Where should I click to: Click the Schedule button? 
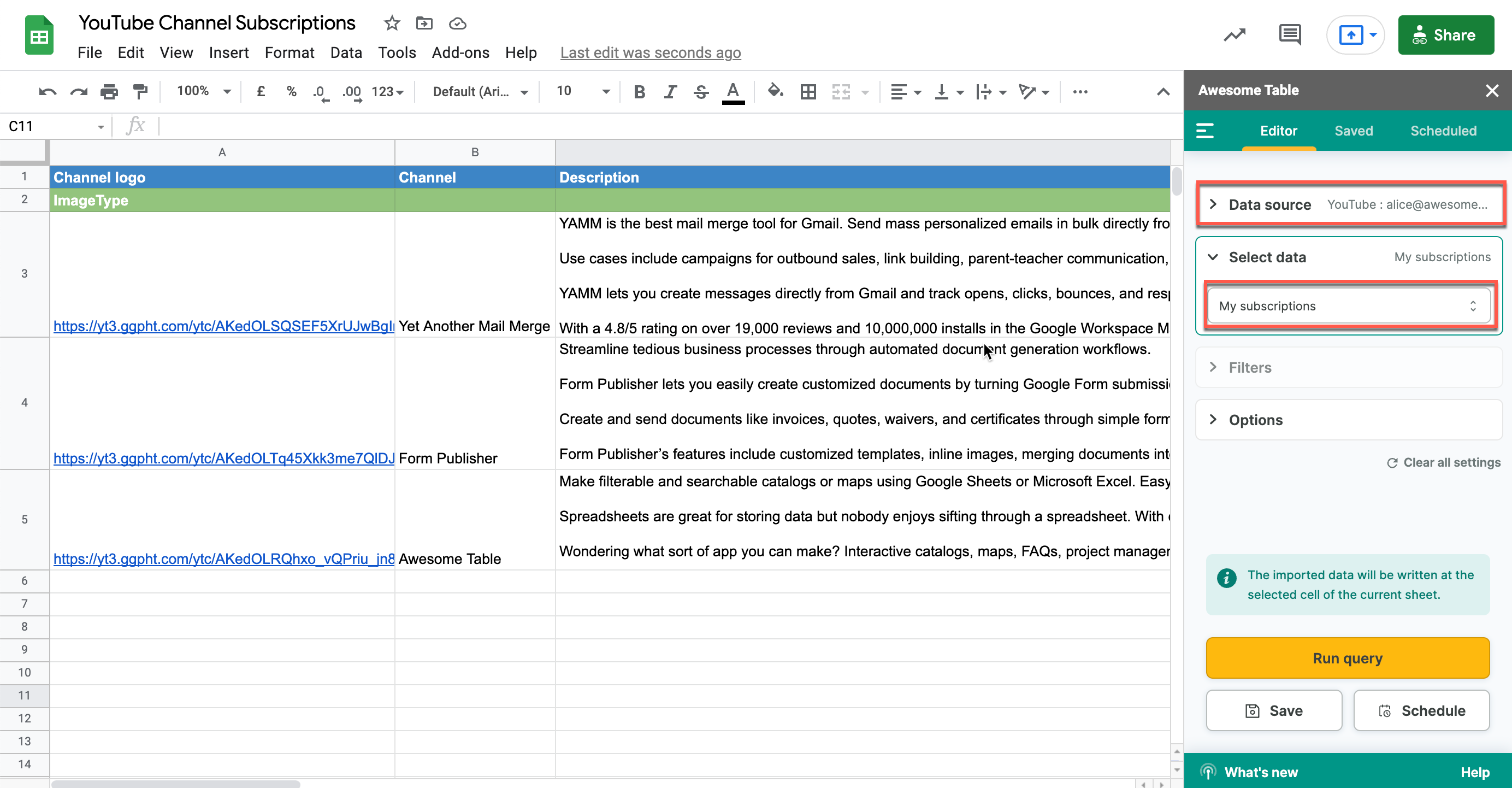tap(1422, 710)
